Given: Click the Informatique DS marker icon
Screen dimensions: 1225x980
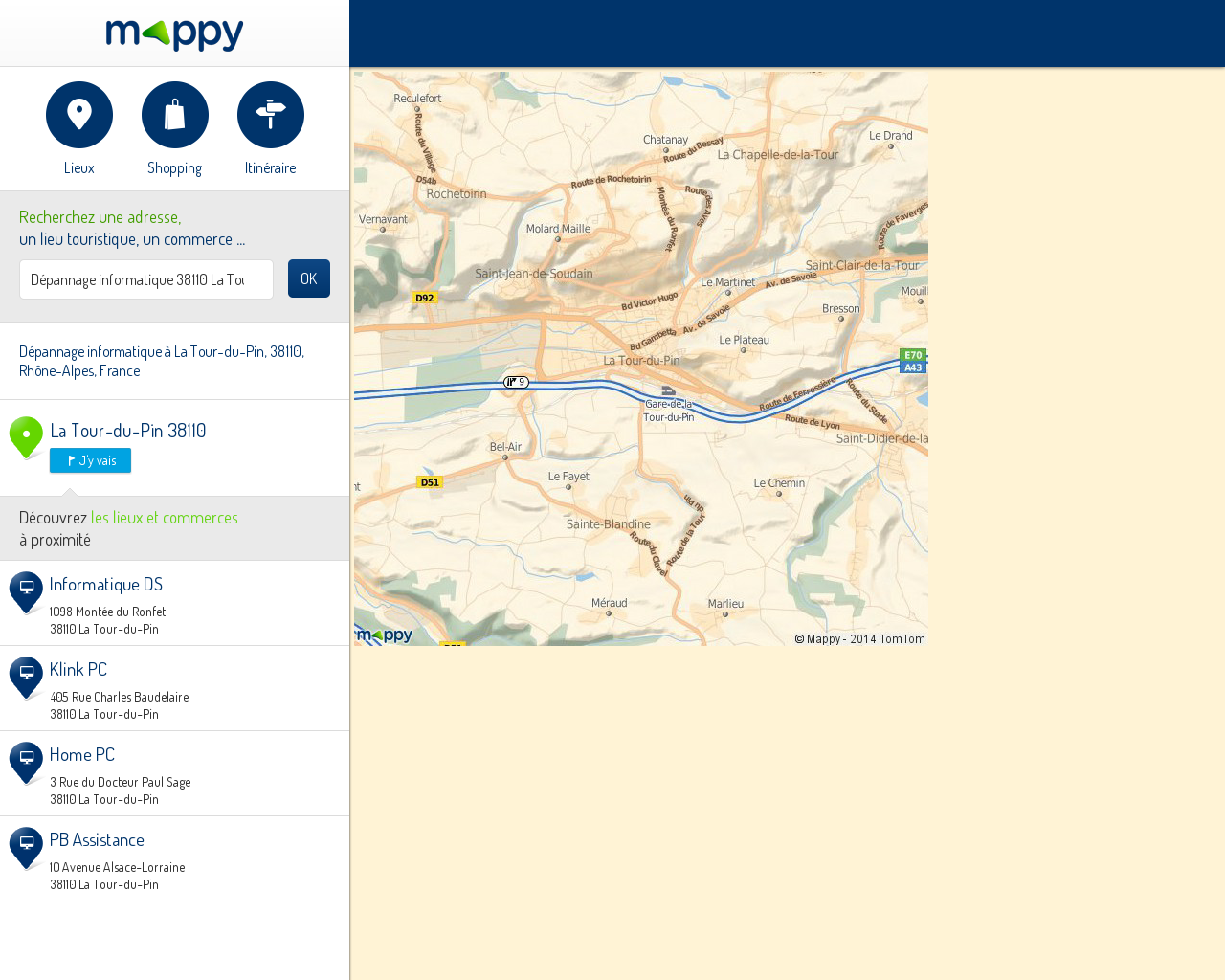Looking at the screenshot, I should point(26,592).
